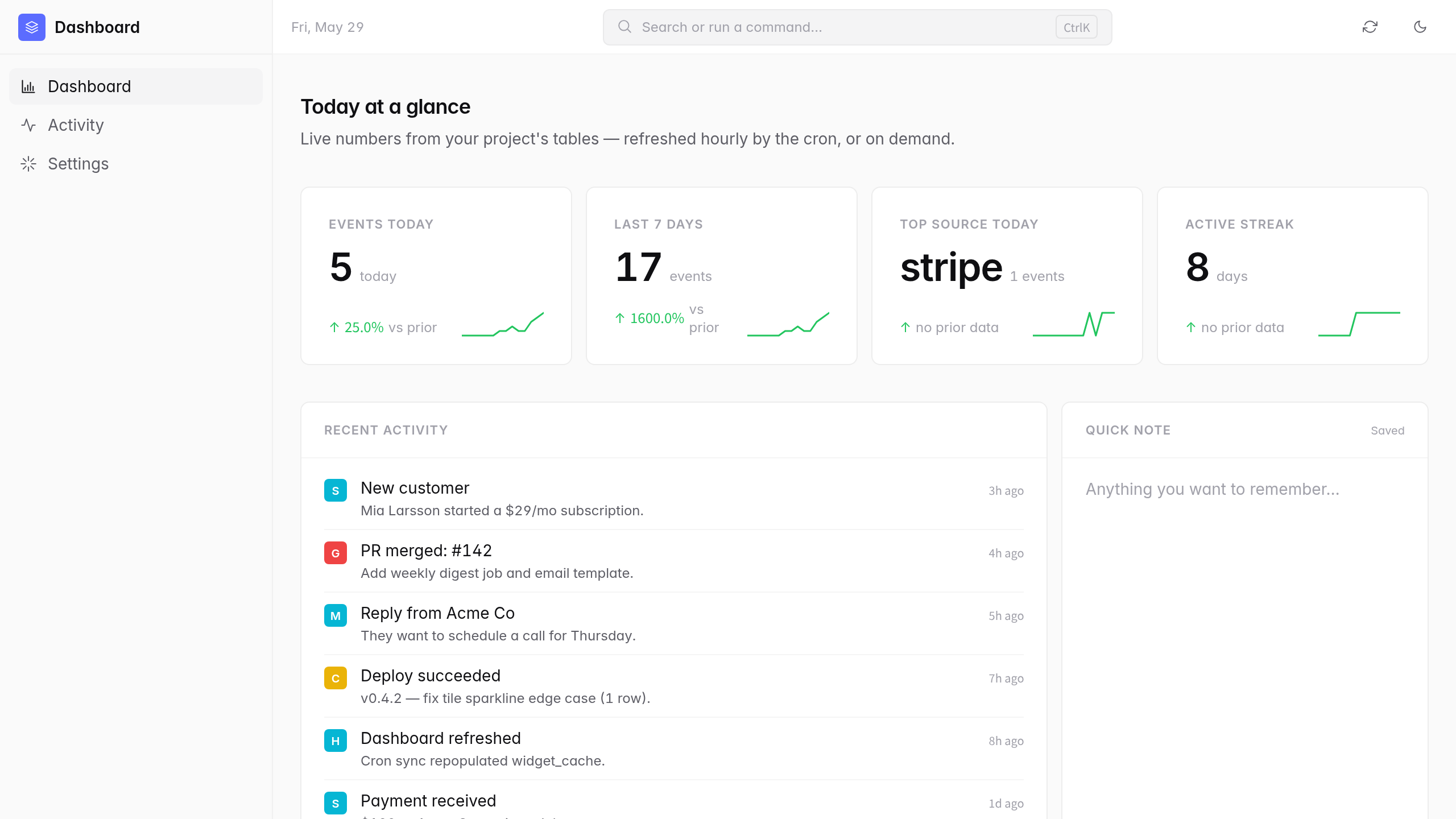
Task: Open the Dashboard refreshed activity row
Action: coord(674,749)
